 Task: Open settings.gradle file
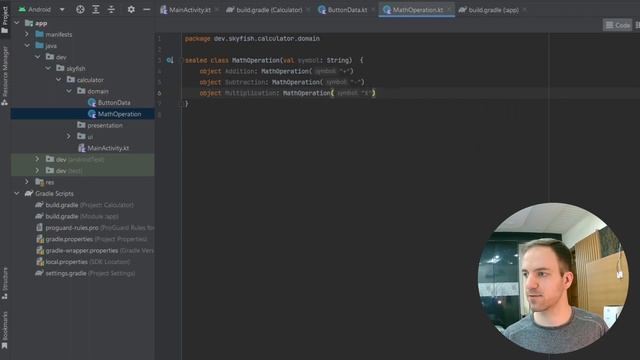[x=90, y=273]
